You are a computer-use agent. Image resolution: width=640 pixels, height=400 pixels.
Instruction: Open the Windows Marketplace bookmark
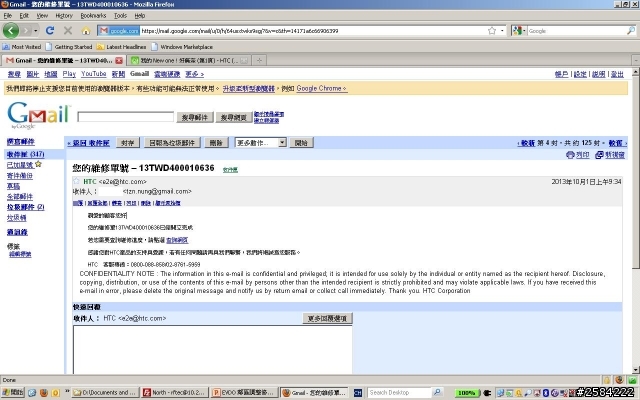pos(182,47)
